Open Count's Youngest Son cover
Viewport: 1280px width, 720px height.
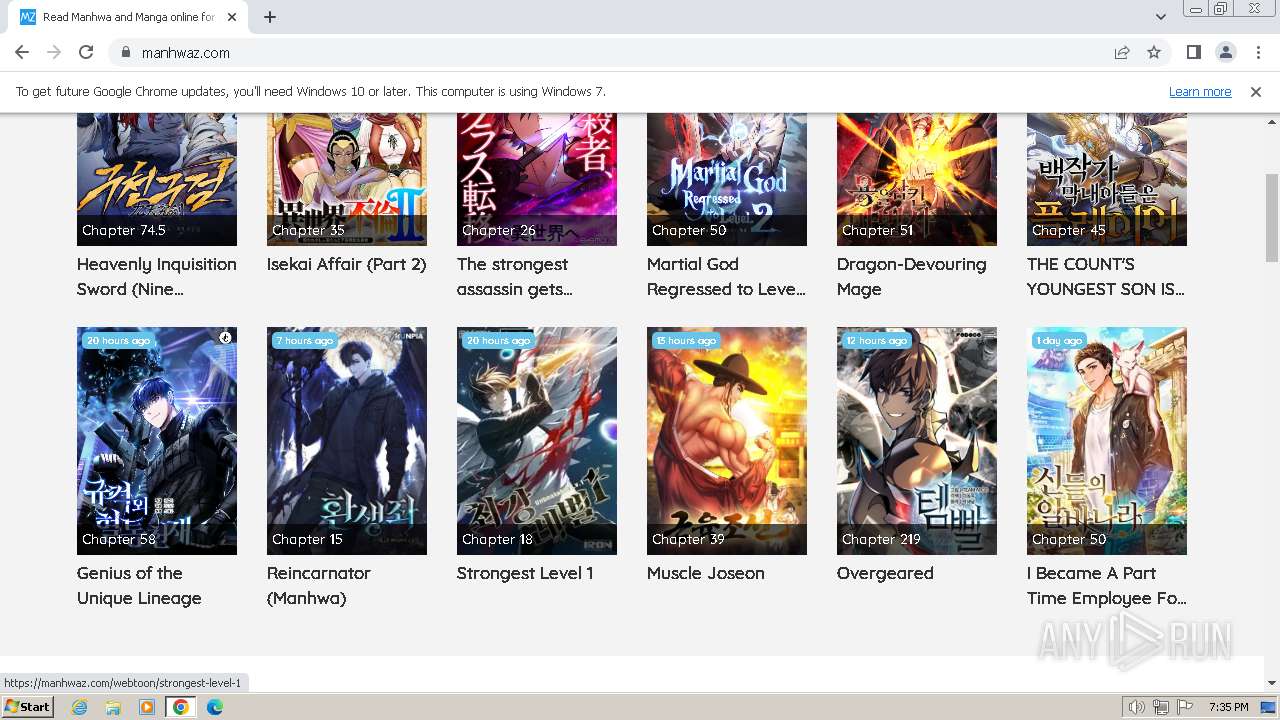coord(1107,179)
